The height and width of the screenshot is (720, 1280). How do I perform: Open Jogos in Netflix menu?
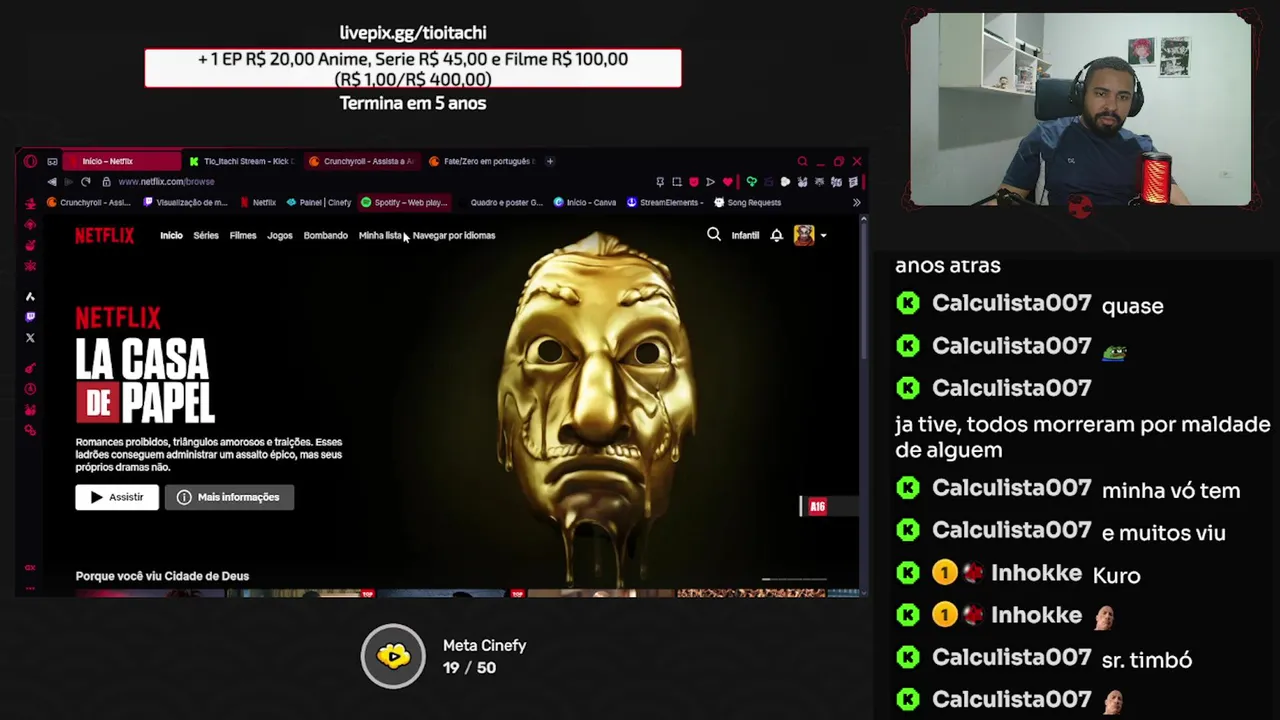(280, 235)
